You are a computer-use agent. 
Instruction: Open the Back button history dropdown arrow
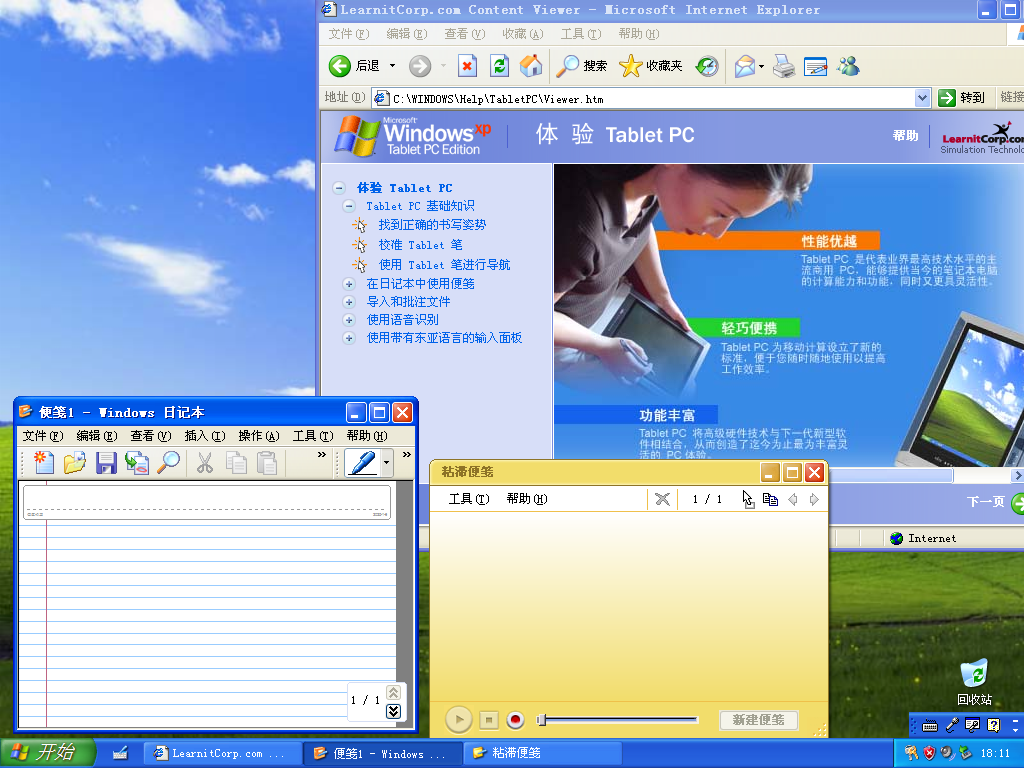click(392, 66)
